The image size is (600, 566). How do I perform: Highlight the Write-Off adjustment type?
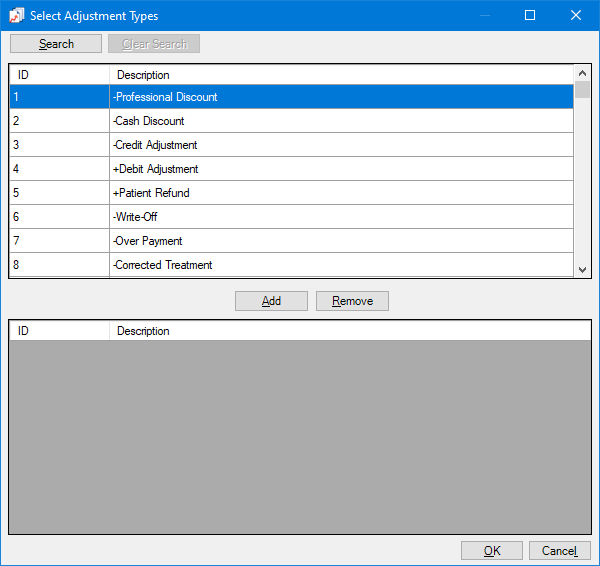pyautogui.click(x=135, y=217)
